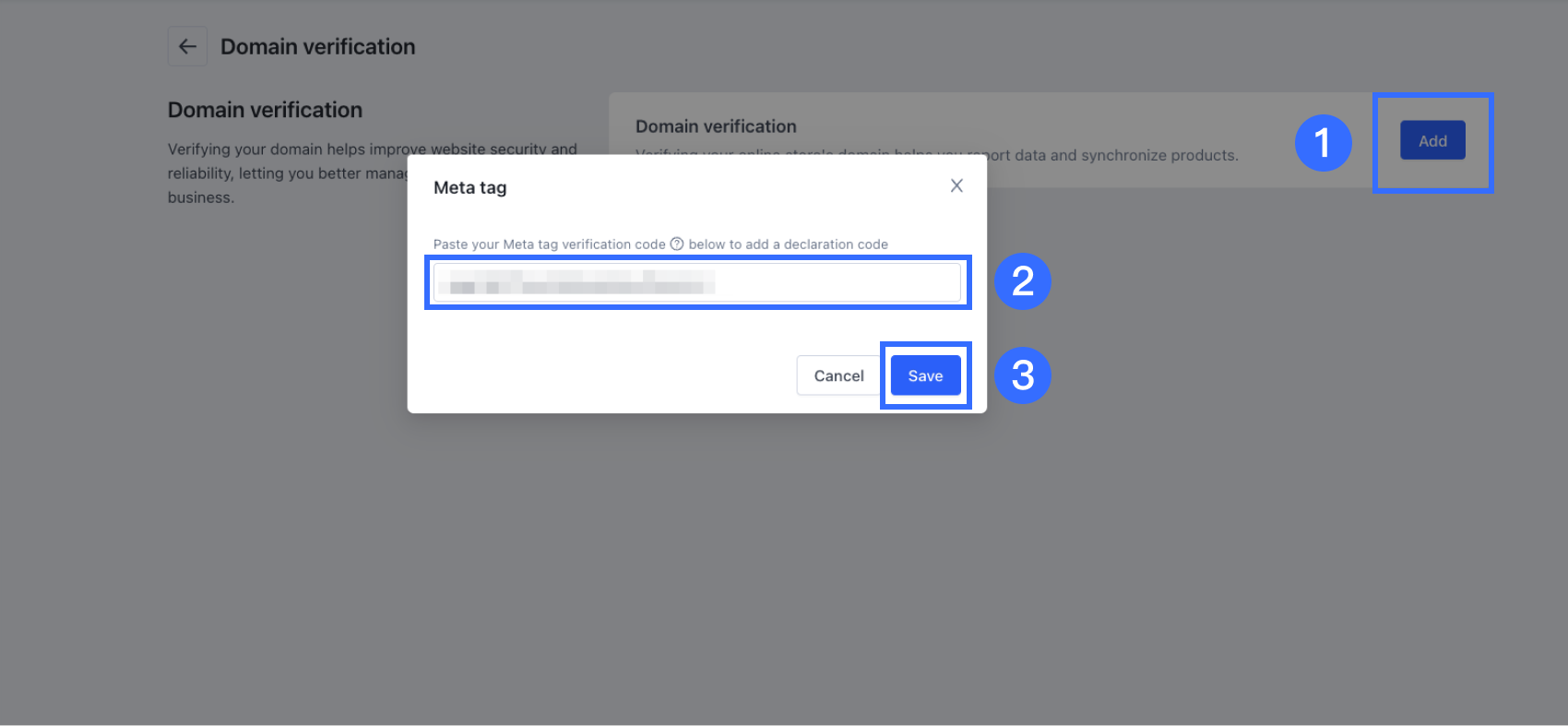Click the blue step 3 circle
The width and height of the screenshot is (1568, 726).
click(1022, 375)
